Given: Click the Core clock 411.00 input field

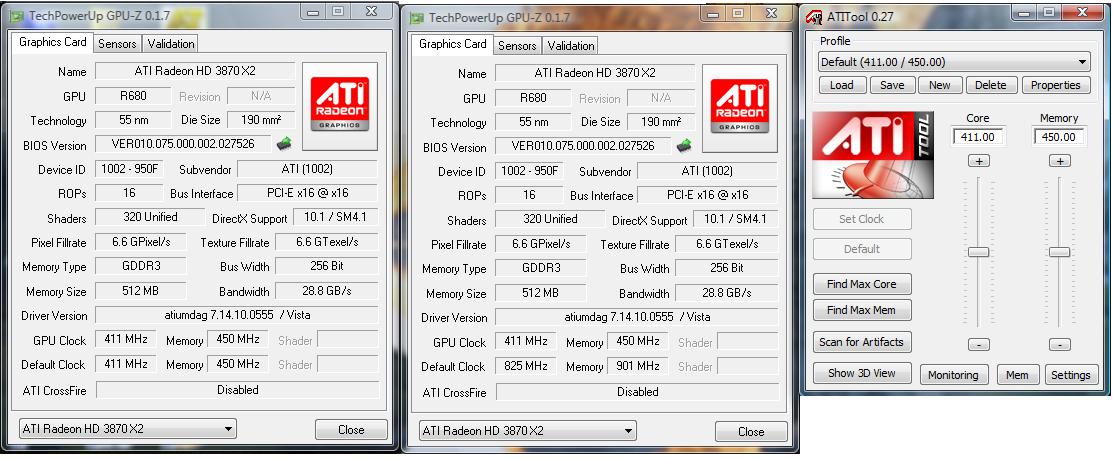Looking at the screenshot, I should 978,136.
